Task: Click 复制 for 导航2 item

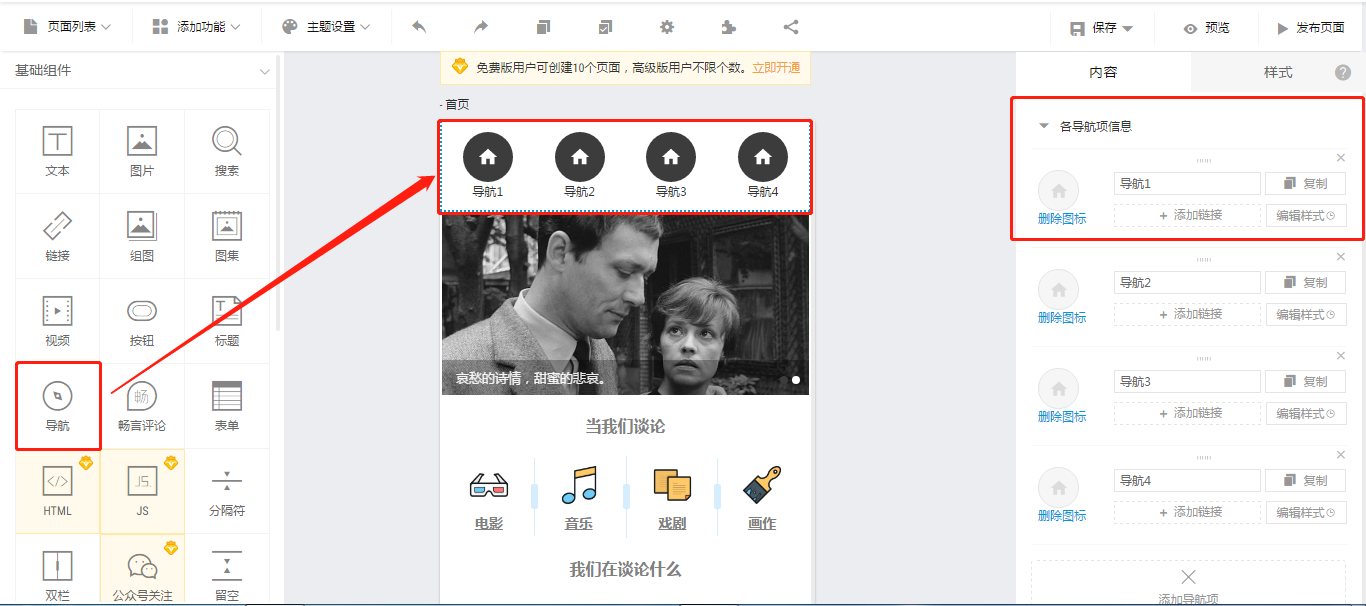Action: [x=1305, y=283]
